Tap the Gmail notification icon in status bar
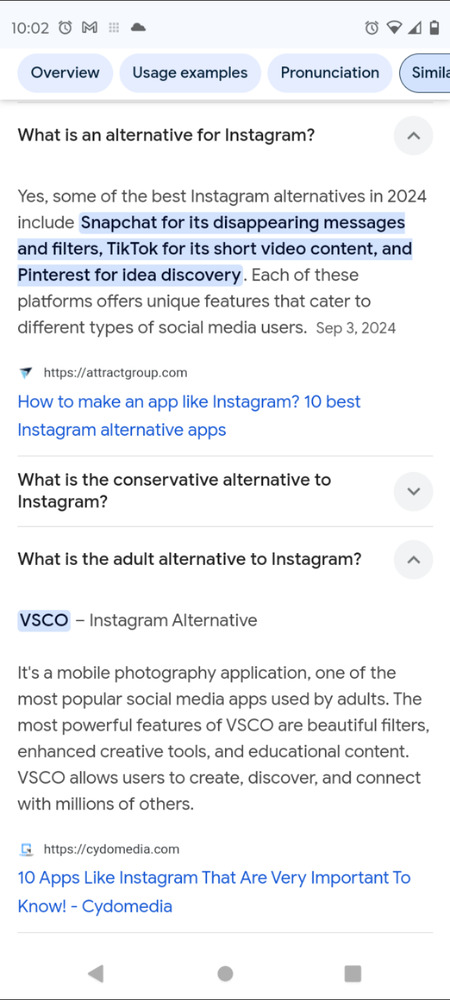This screenshot has height=1000, width=450. pos(90,27)
